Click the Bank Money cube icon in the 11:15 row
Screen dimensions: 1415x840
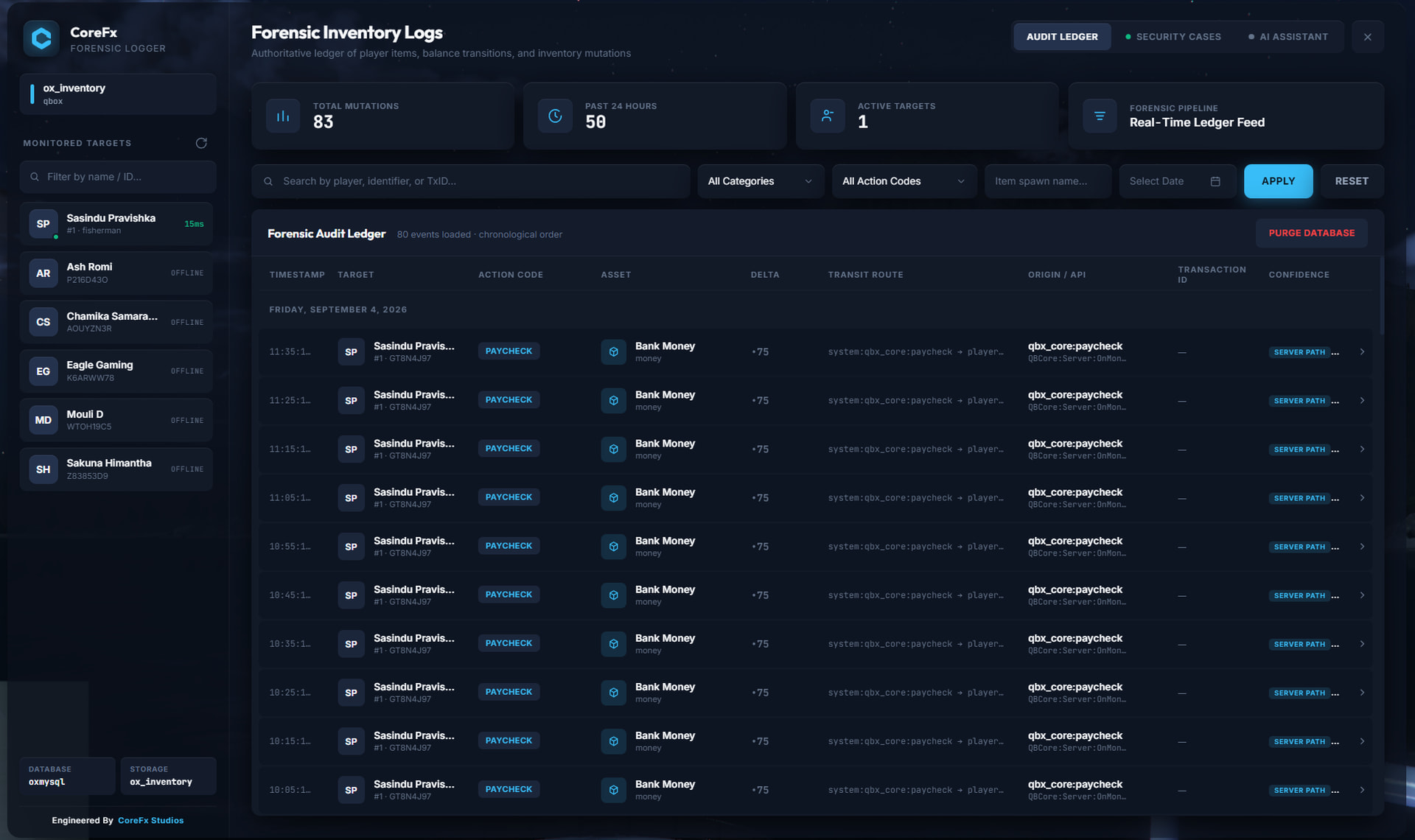coord(613,449)
